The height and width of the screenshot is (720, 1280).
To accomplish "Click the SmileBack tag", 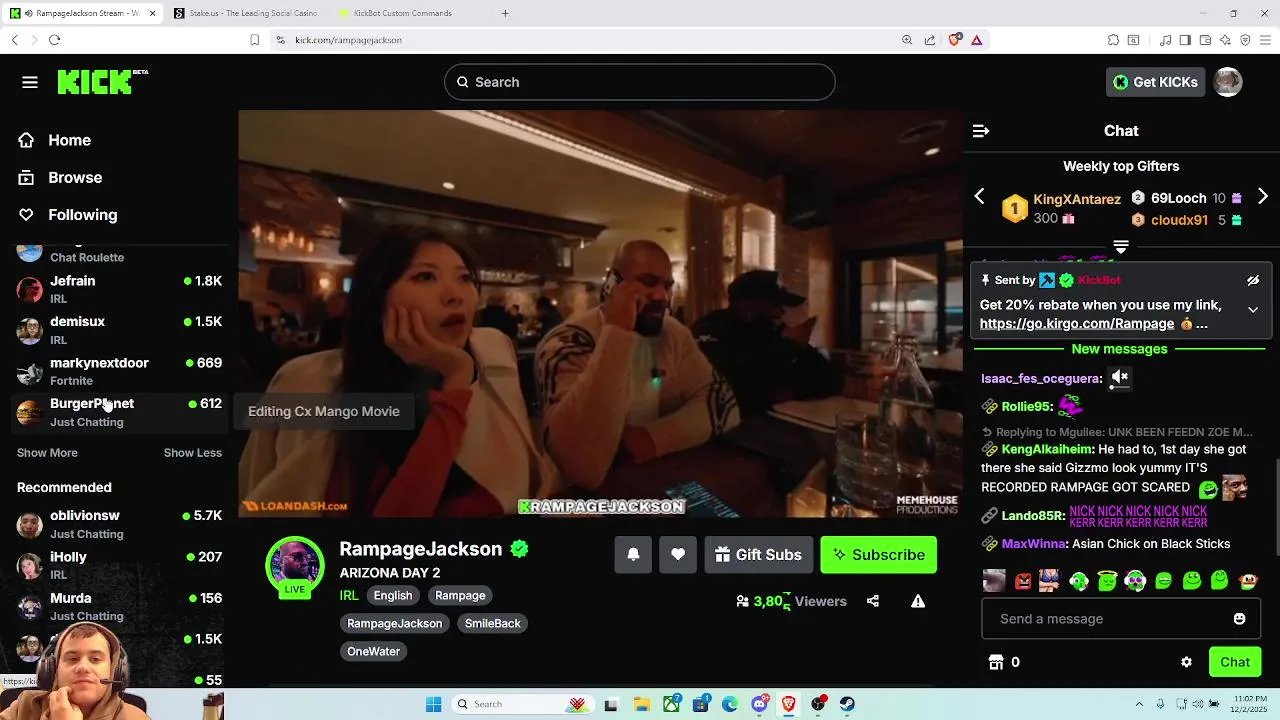I will (493, 623).
